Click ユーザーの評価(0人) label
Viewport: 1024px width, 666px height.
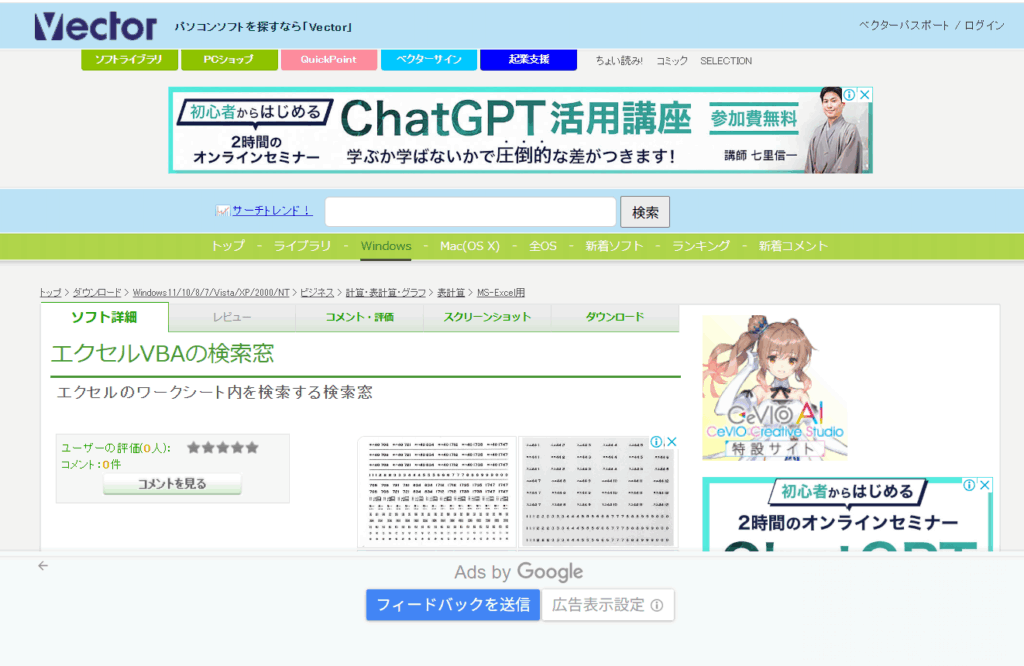(116, 448)
